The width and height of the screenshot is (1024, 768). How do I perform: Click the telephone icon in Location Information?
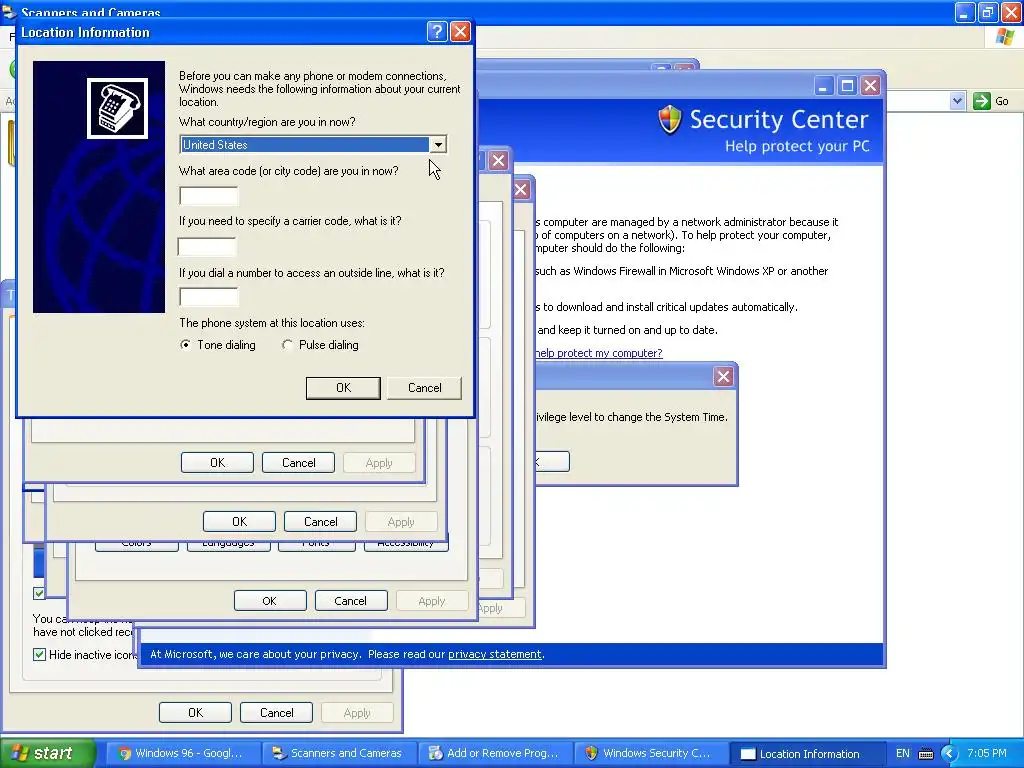pos(118,108)
